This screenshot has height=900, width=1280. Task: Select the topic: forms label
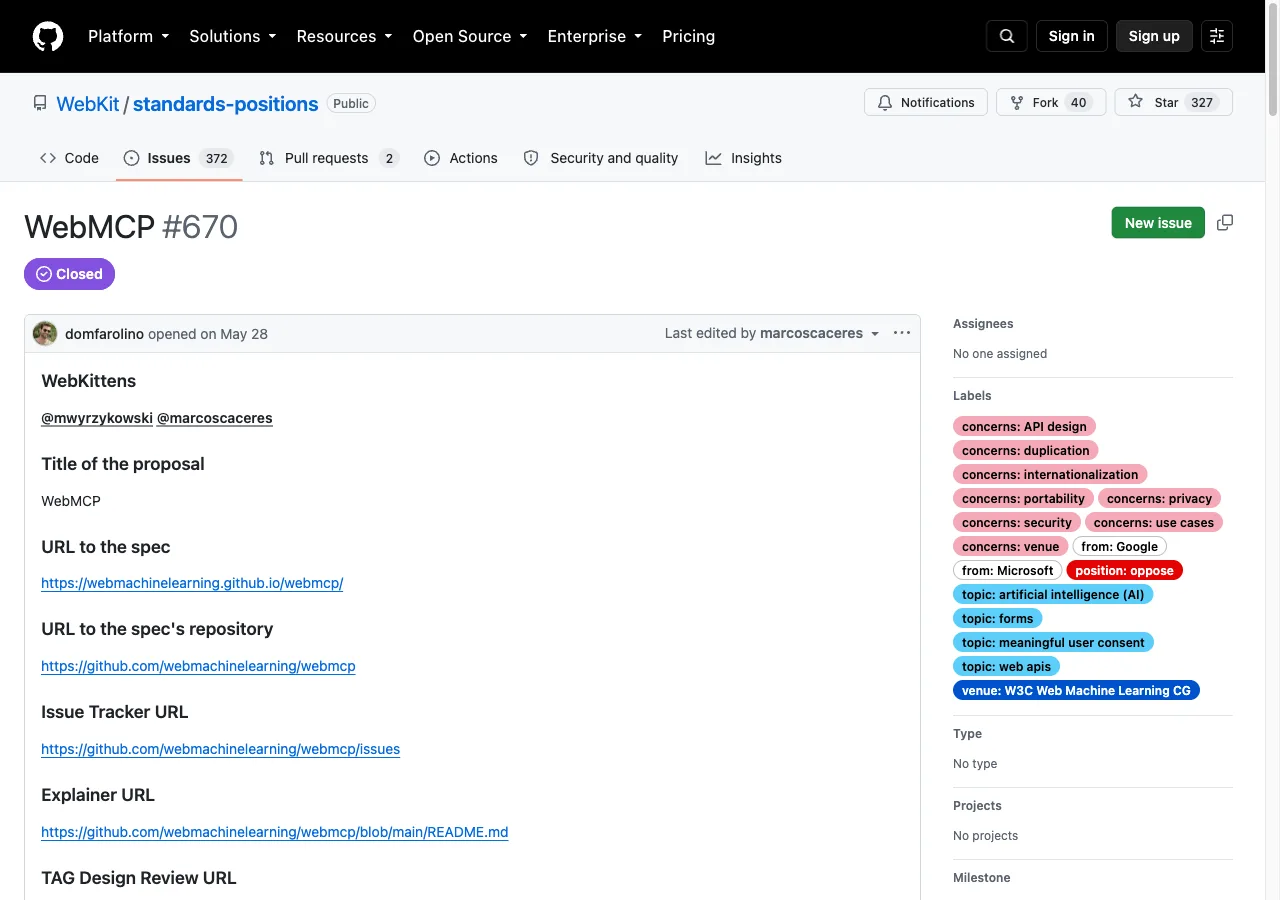coord(997,618)
